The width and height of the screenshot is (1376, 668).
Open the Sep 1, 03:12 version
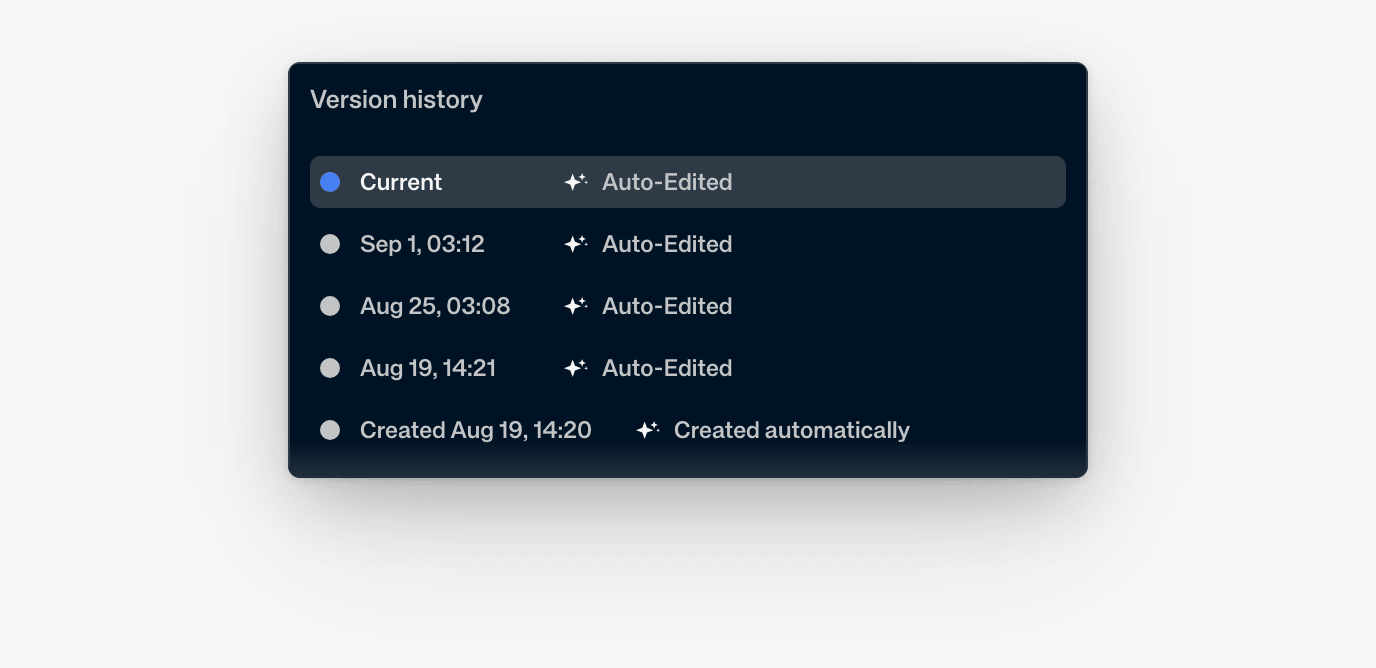[422, 244]
